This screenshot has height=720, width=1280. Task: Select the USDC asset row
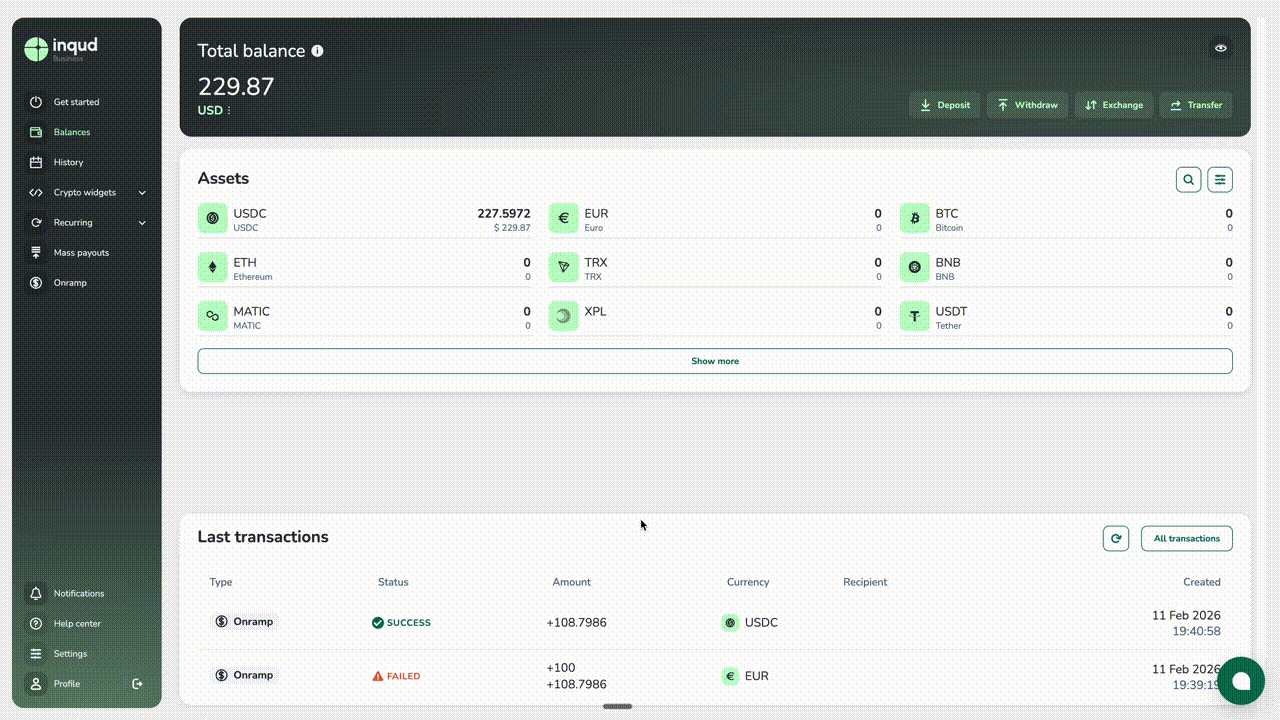(364, 220)
